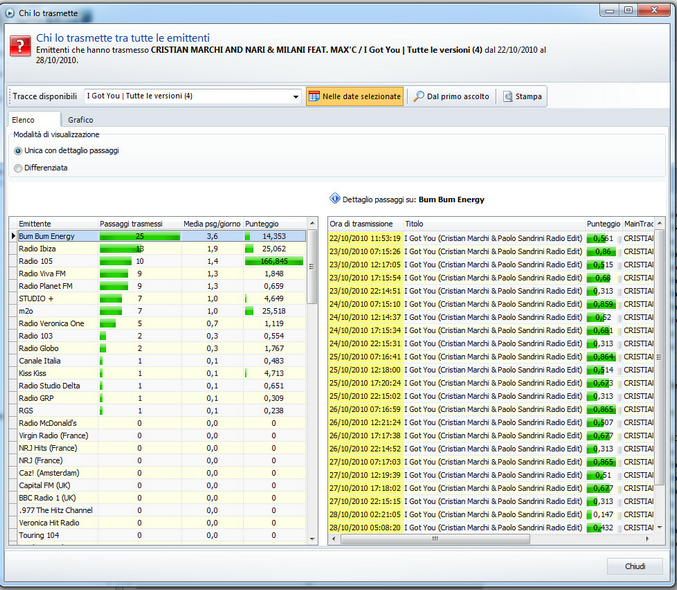The width and height of the screenshot is (677, 590).
Task: Click the 0,147 punteggio score cell
Action: tap(603, 514)
